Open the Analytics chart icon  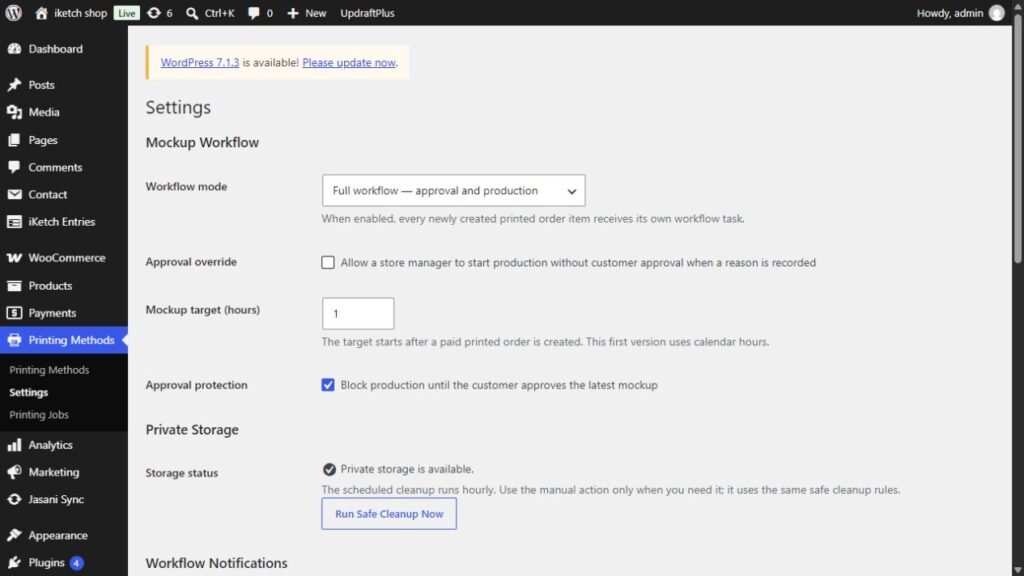[x=14, y=445]
